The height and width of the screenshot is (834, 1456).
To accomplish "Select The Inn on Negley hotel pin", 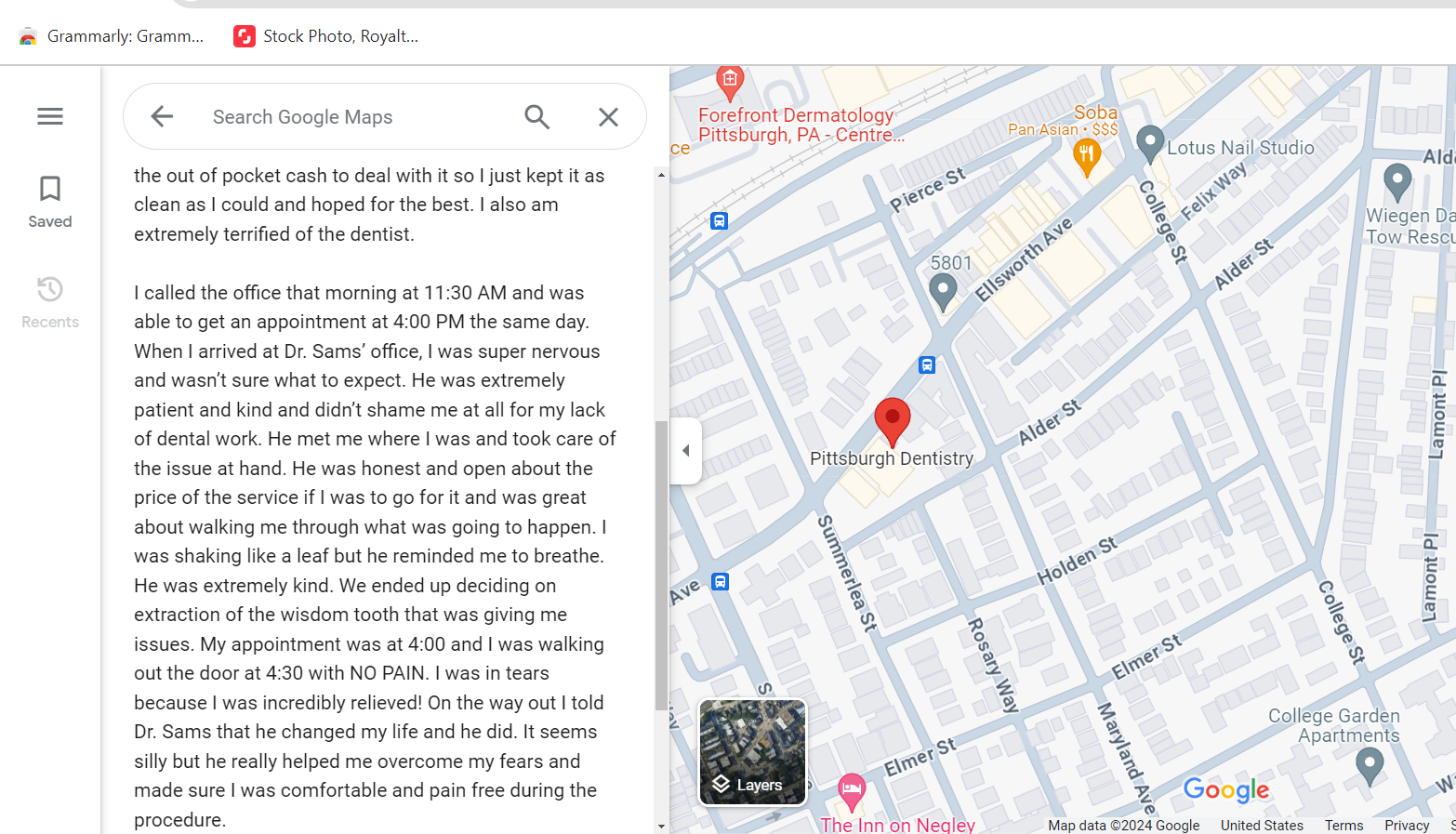I will [x=851, y=792].
